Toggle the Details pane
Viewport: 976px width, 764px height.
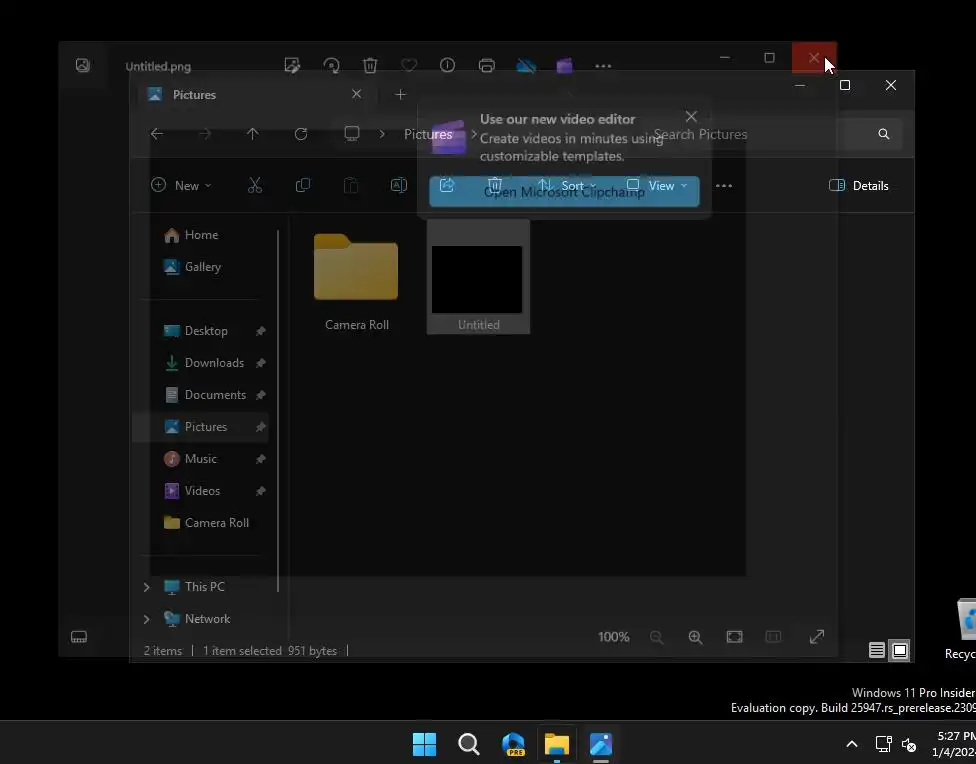click(859, 186)
